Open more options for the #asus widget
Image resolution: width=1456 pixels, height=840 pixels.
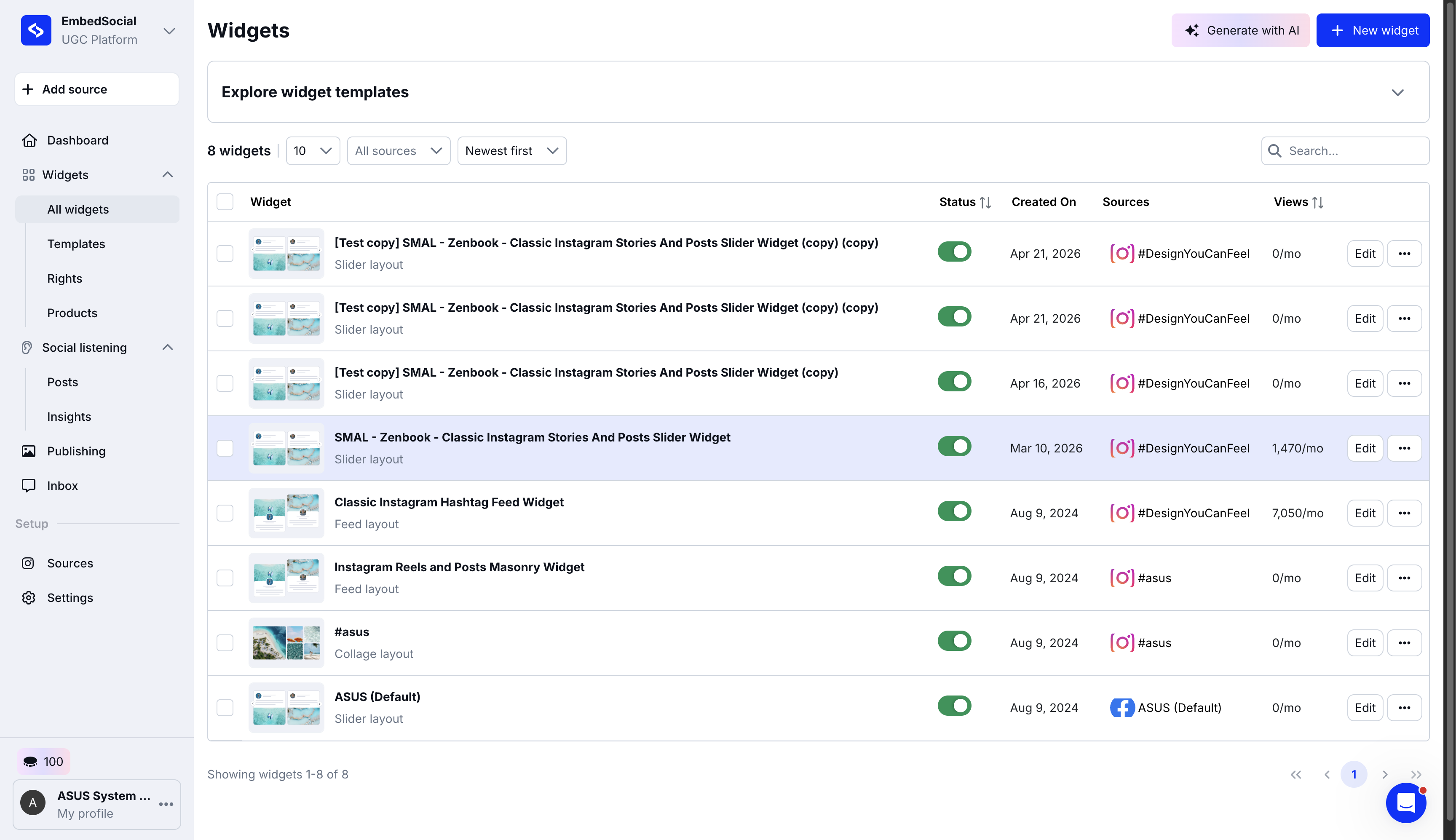coord(1404,643)
